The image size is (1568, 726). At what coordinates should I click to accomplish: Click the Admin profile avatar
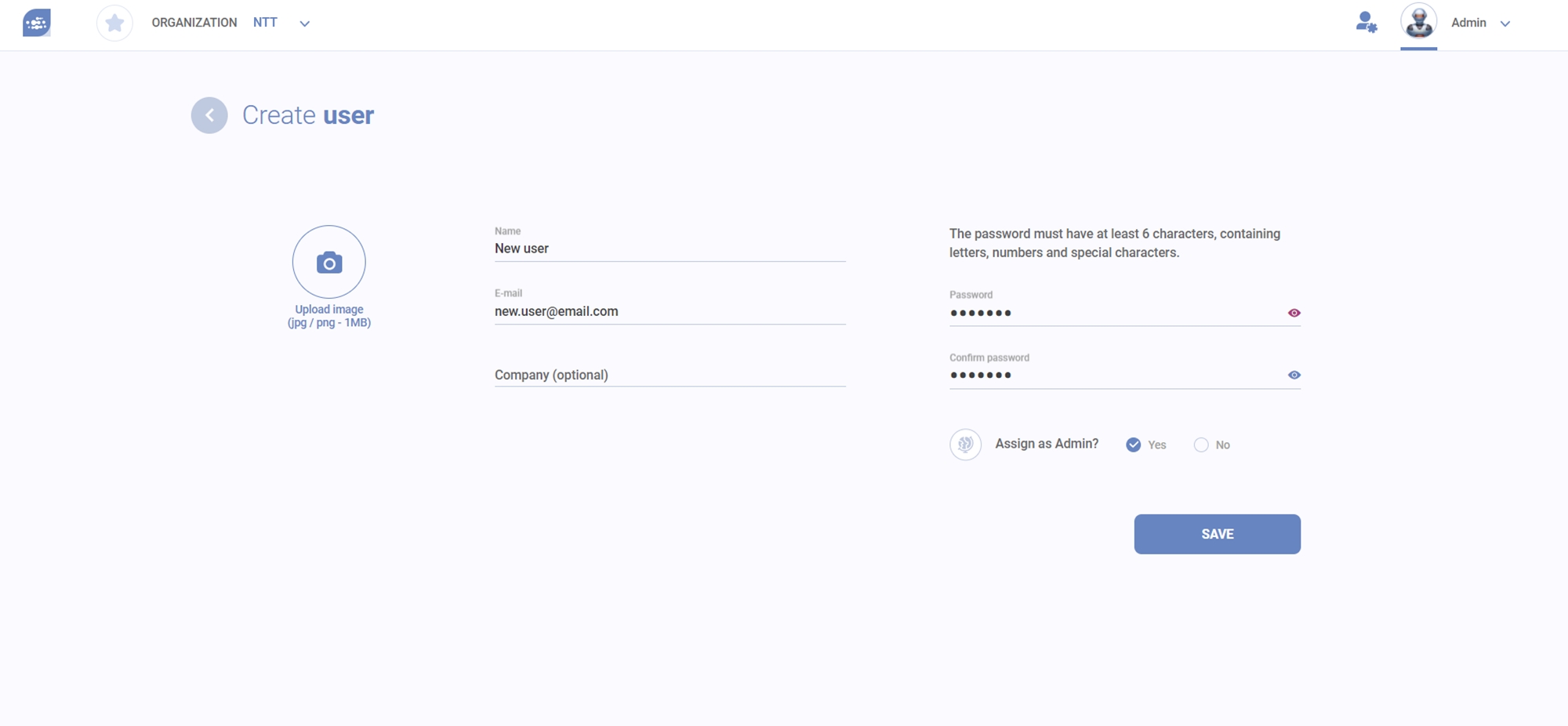click(x=1418, y=22)
